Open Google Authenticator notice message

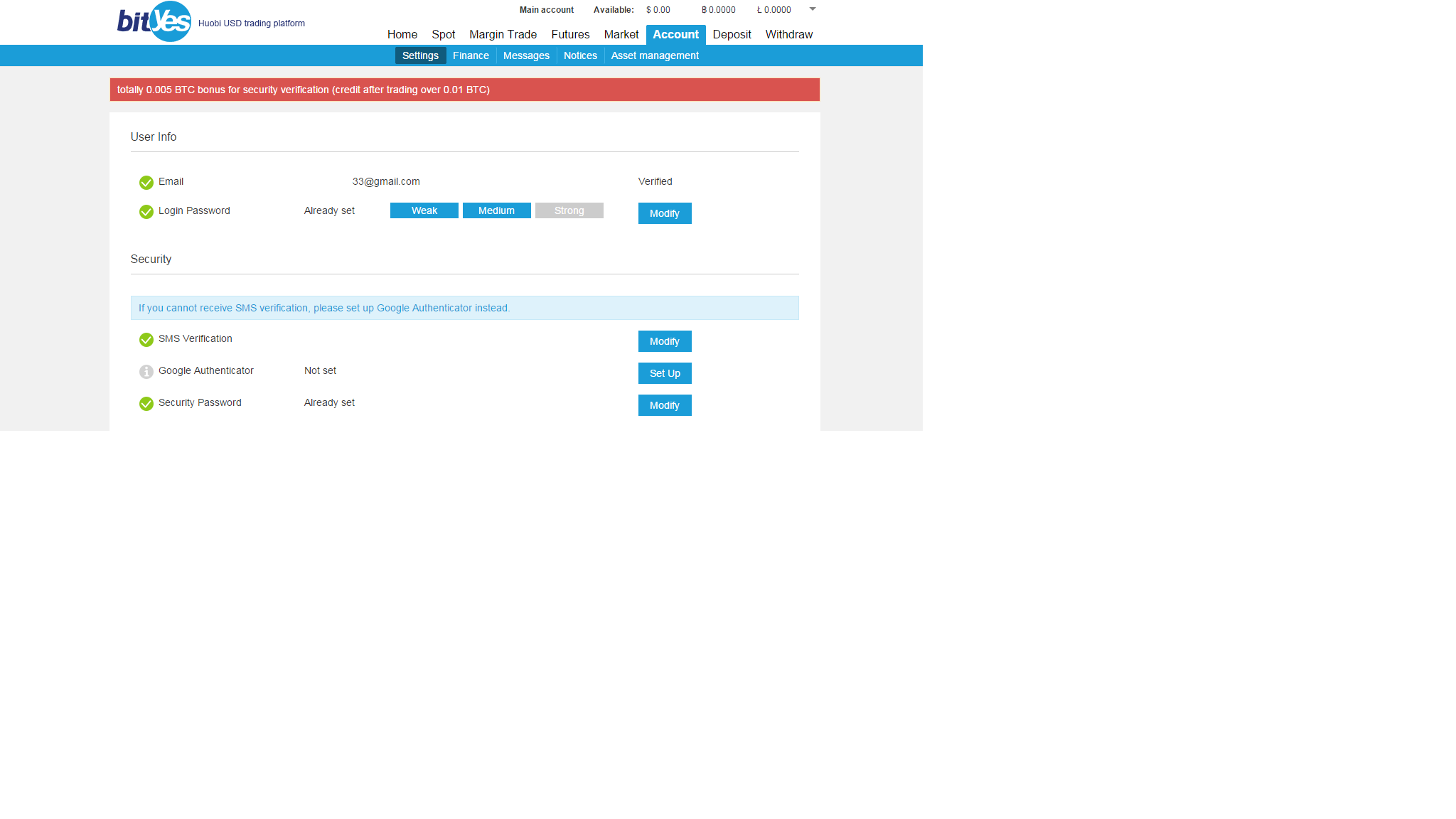click(323, 308)
